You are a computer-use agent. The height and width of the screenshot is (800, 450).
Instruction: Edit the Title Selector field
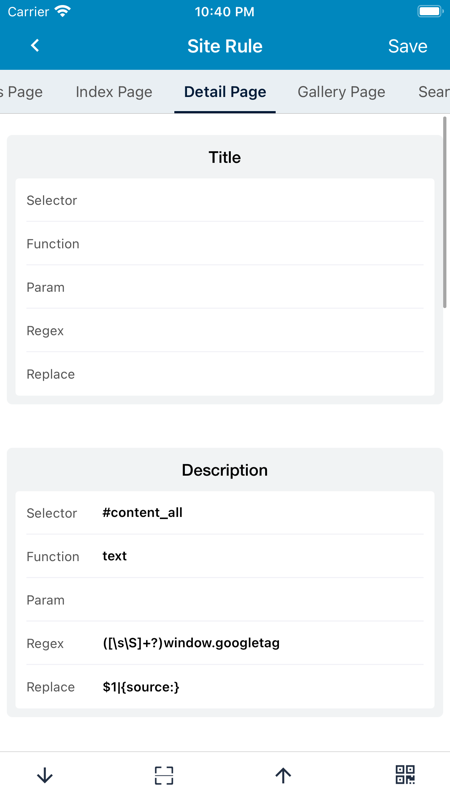pyautogui.click(x=225, y=200)
